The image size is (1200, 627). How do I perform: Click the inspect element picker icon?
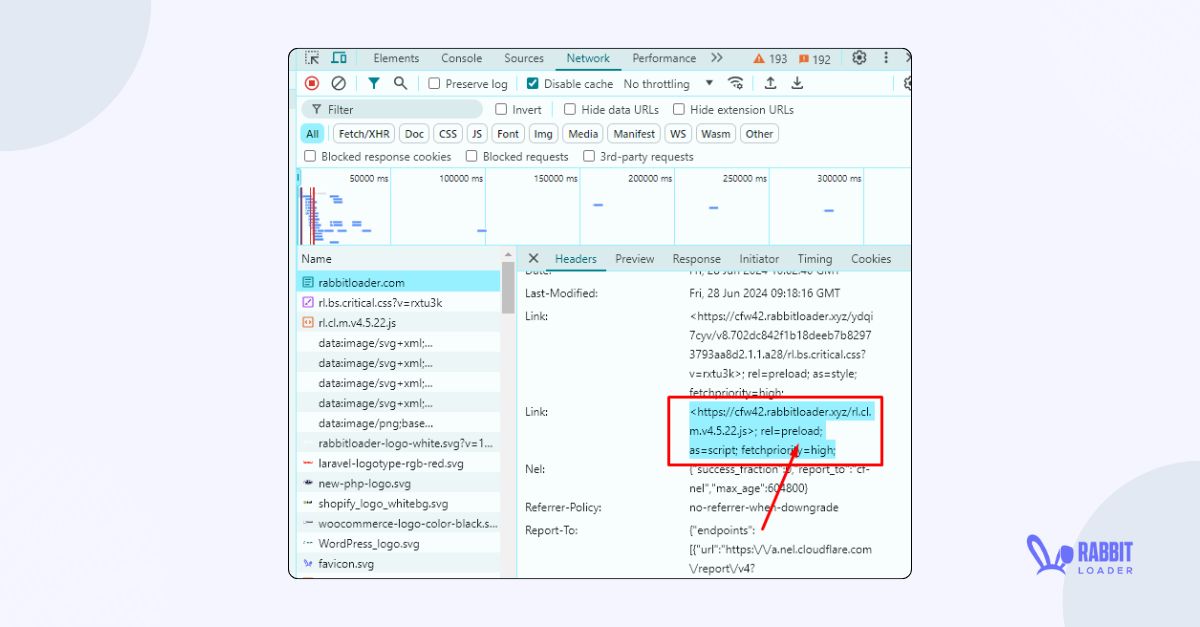313,59
